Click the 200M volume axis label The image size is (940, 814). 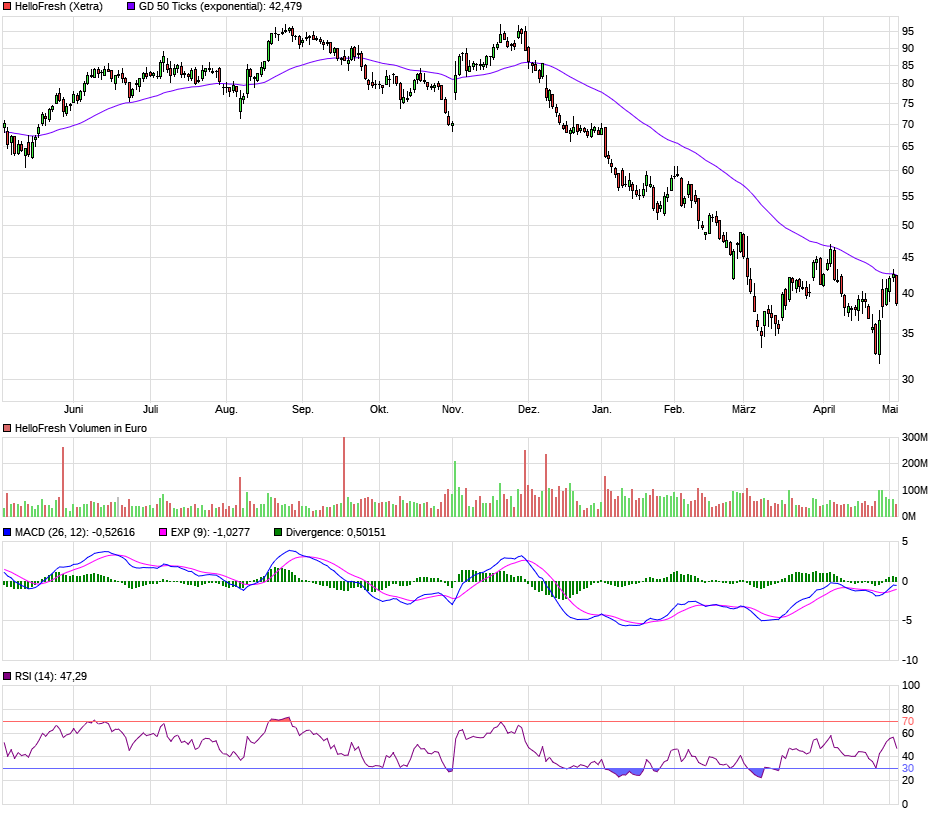pyautogui.click(x=915, y=463)
